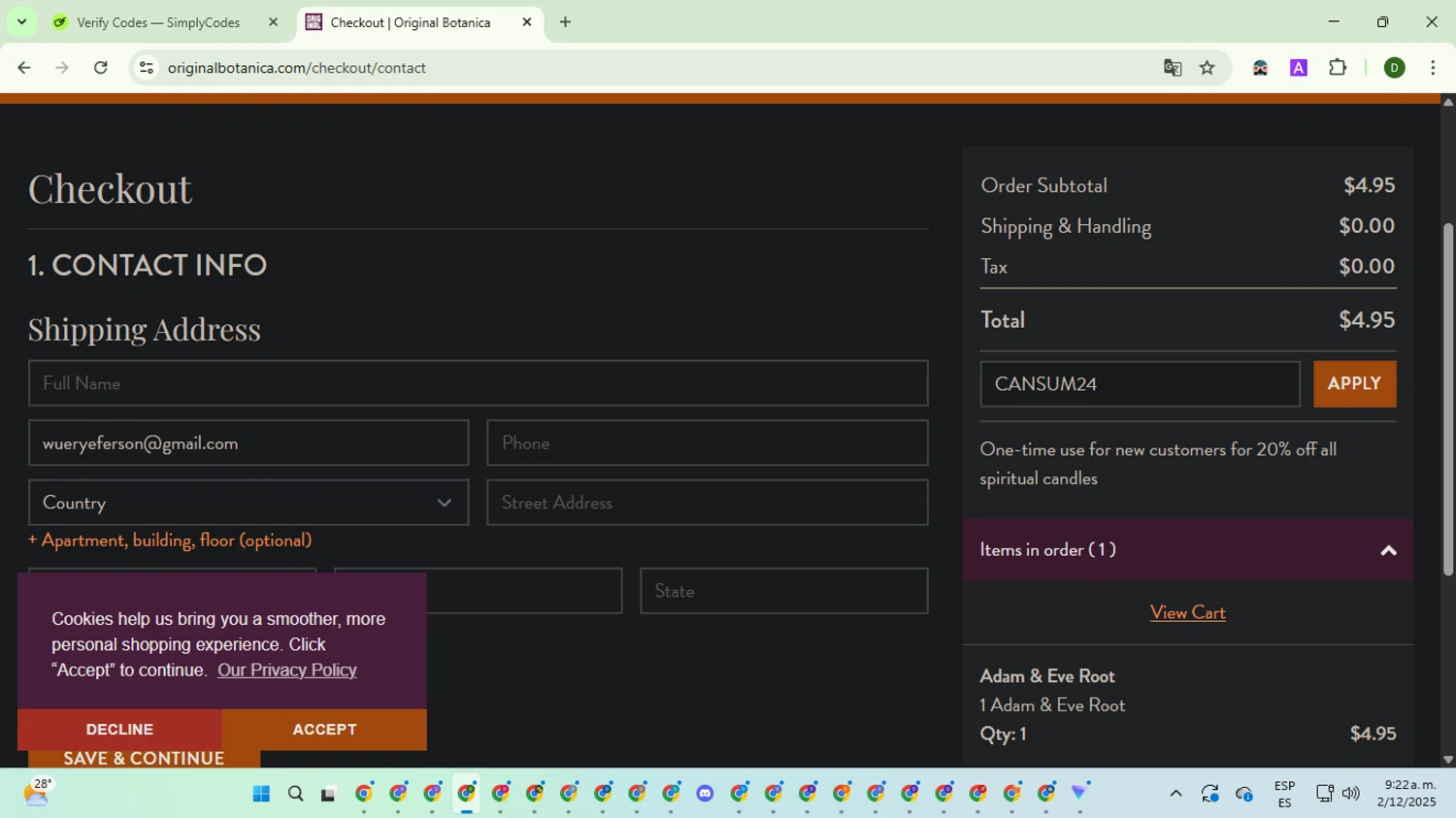Click the State field
1456x818 pixels.
pyautogui.click(x=784, y=591)
